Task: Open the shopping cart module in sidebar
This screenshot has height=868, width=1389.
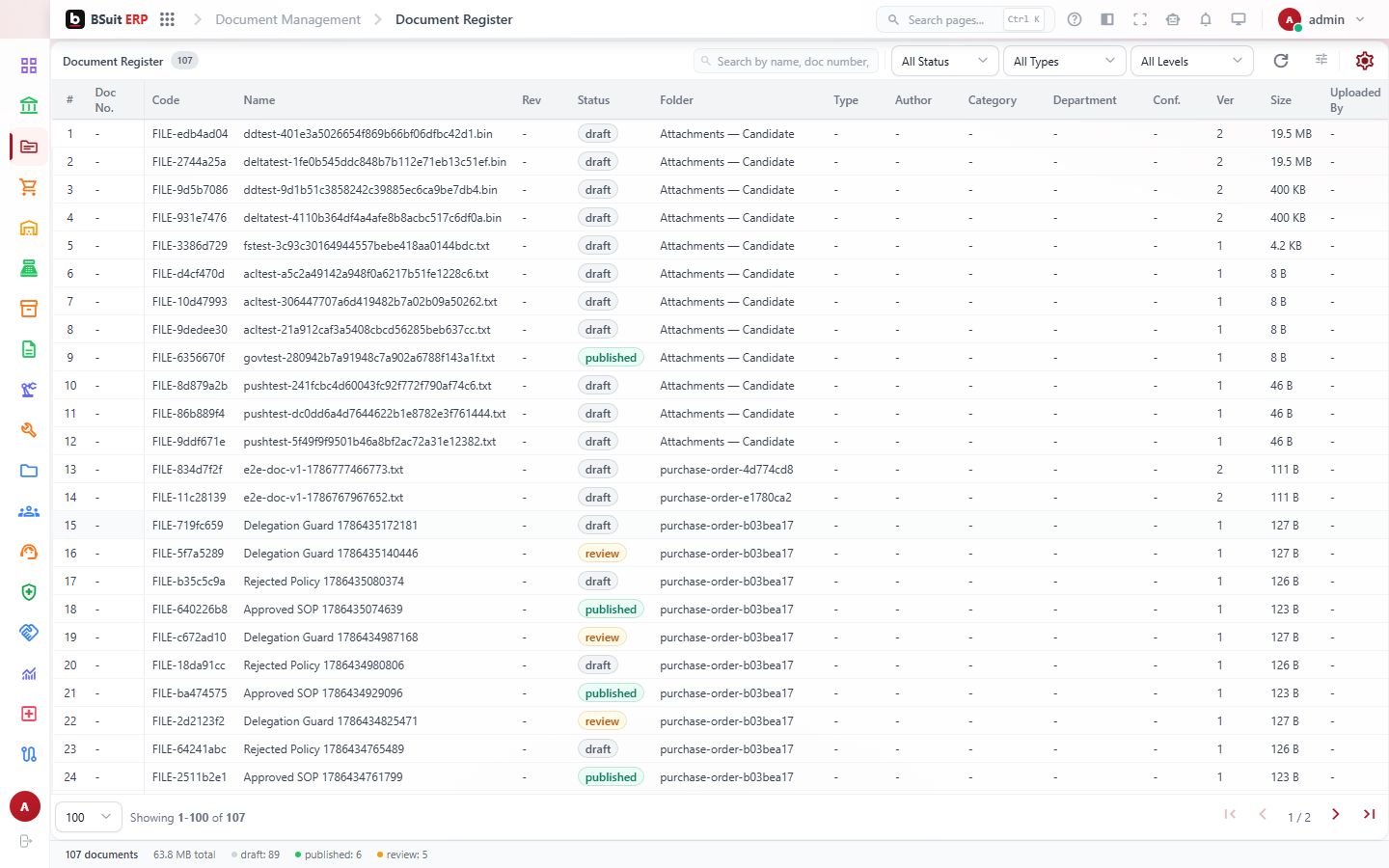Action: [29, 187]
